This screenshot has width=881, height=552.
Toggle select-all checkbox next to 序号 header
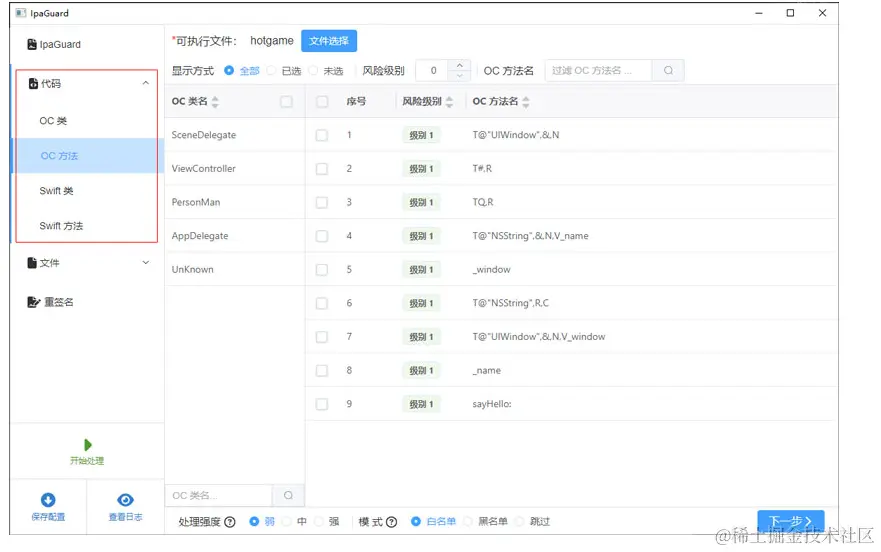coord(322,101)
